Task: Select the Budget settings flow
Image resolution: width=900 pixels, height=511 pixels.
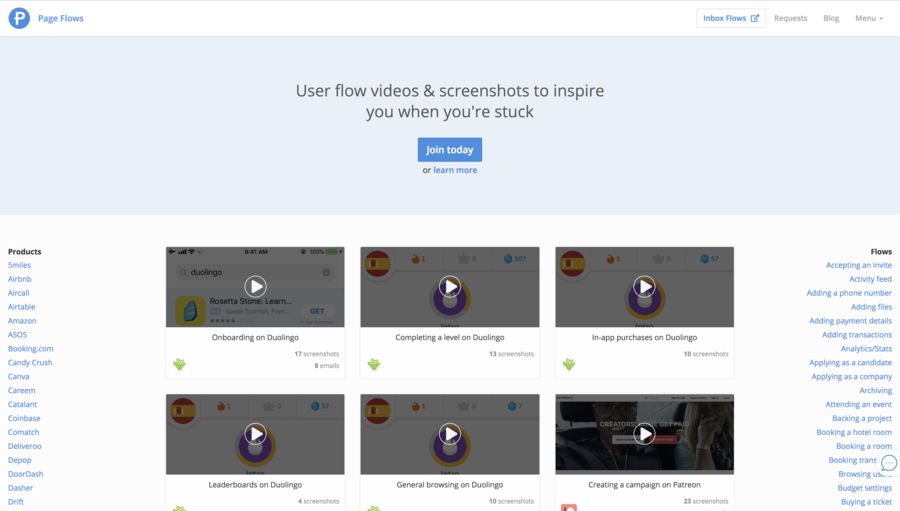Action: (864, 488)
